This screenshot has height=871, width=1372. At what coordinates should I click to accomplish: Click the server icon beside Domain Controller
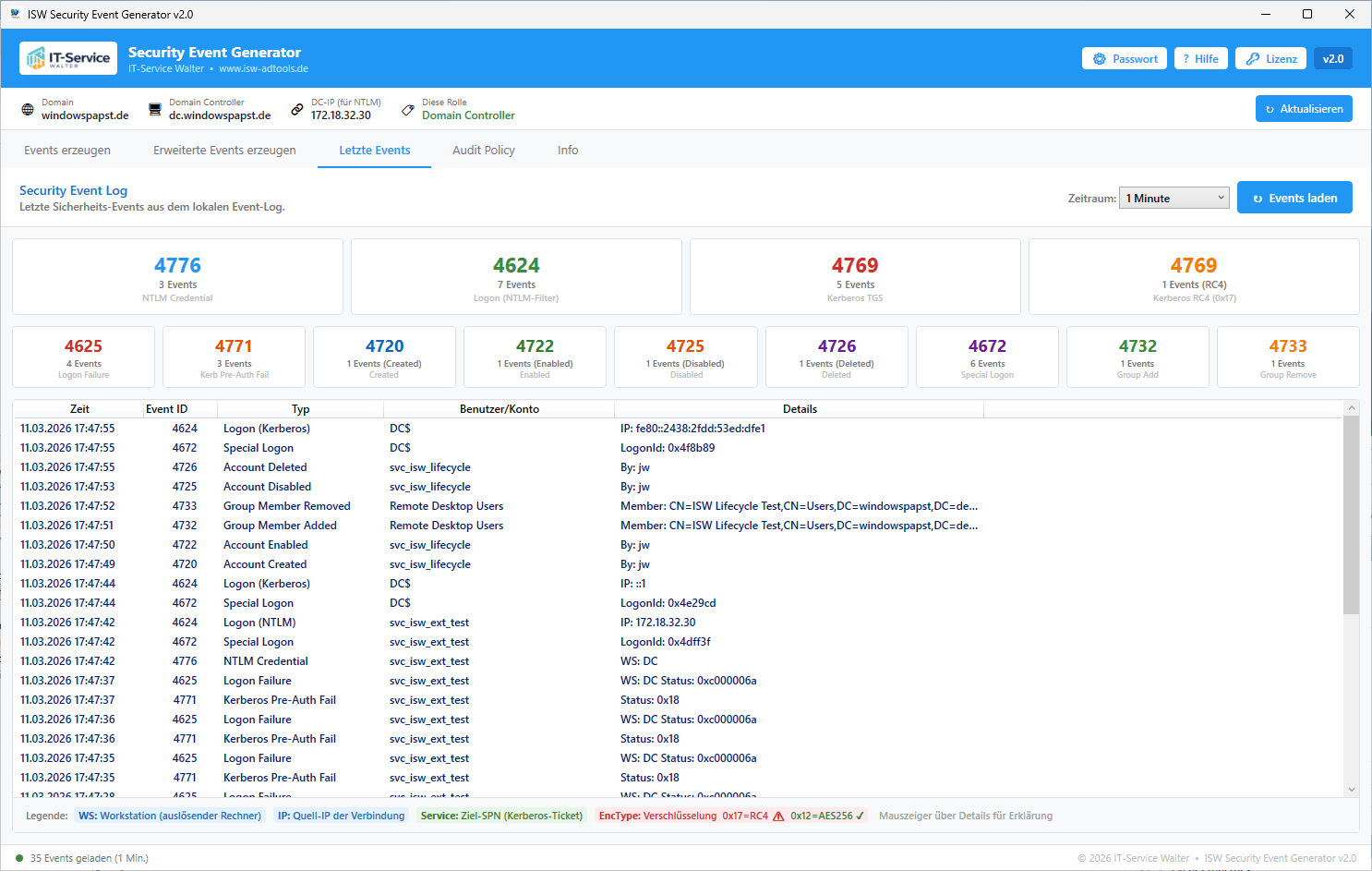(155, 110)
